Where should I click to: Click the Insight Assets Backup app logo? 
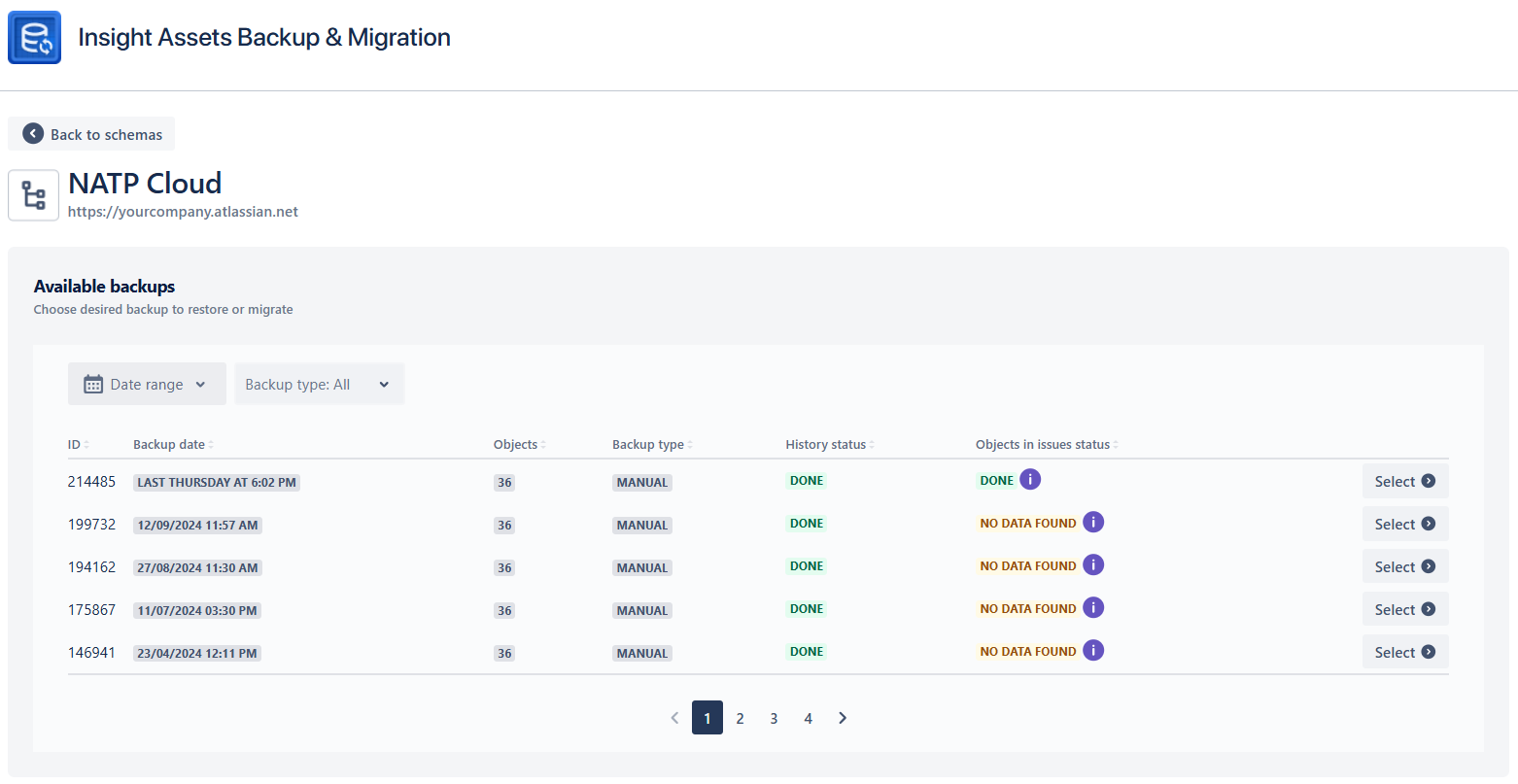pos(34,38)
